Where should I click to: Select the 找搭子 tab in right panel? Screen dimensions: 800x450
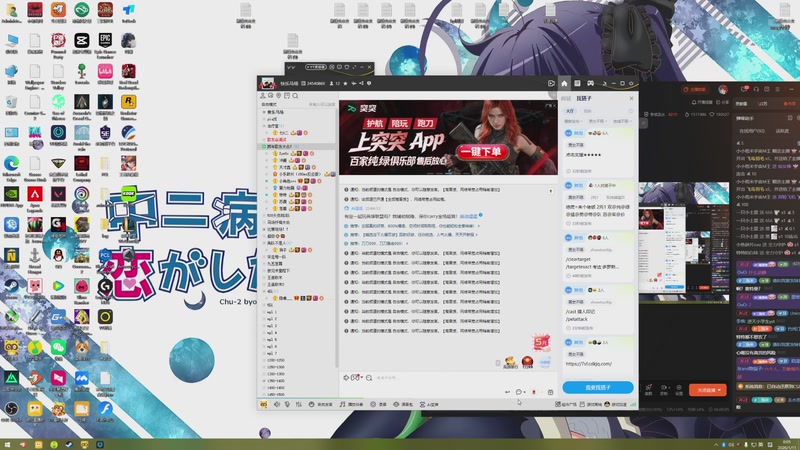click(584, 98)
